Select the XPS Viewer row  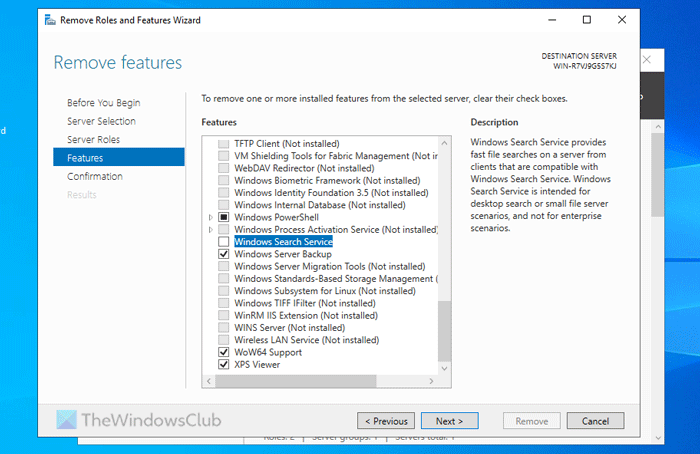(257, 365)
